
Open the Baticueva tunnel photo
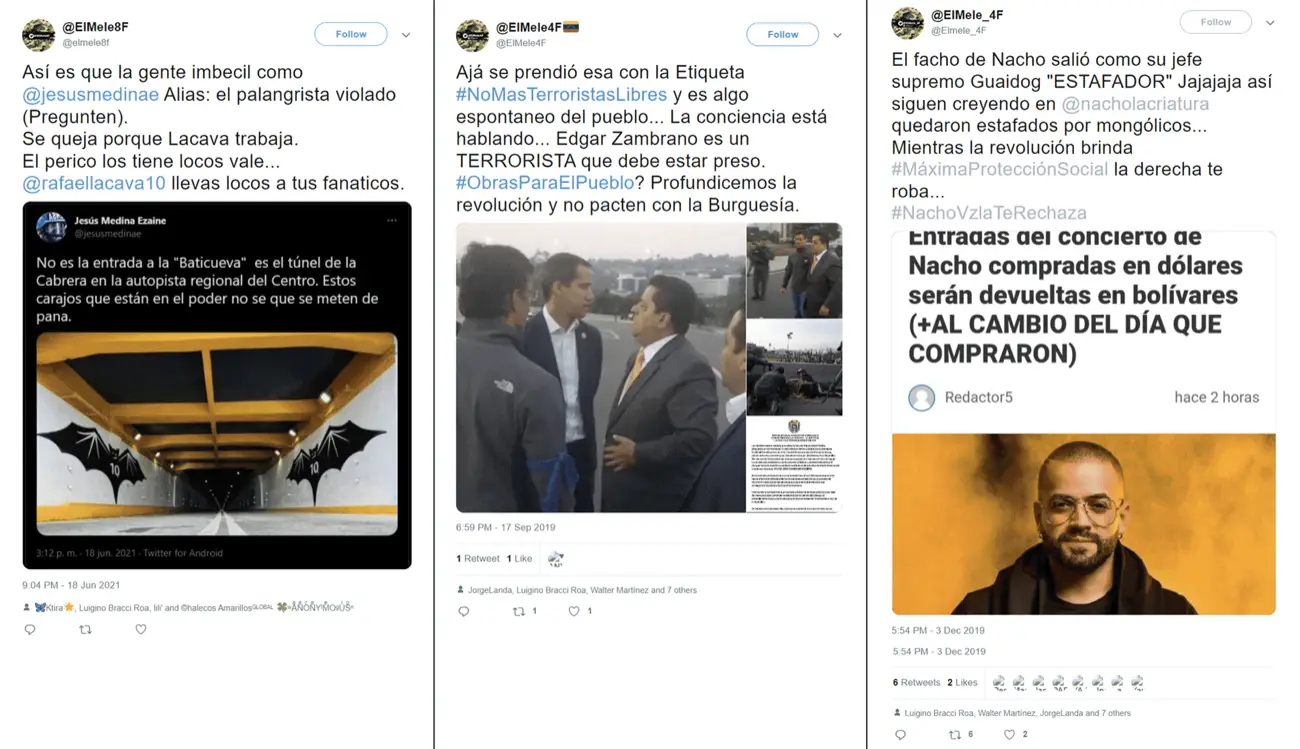pos(217,434)
